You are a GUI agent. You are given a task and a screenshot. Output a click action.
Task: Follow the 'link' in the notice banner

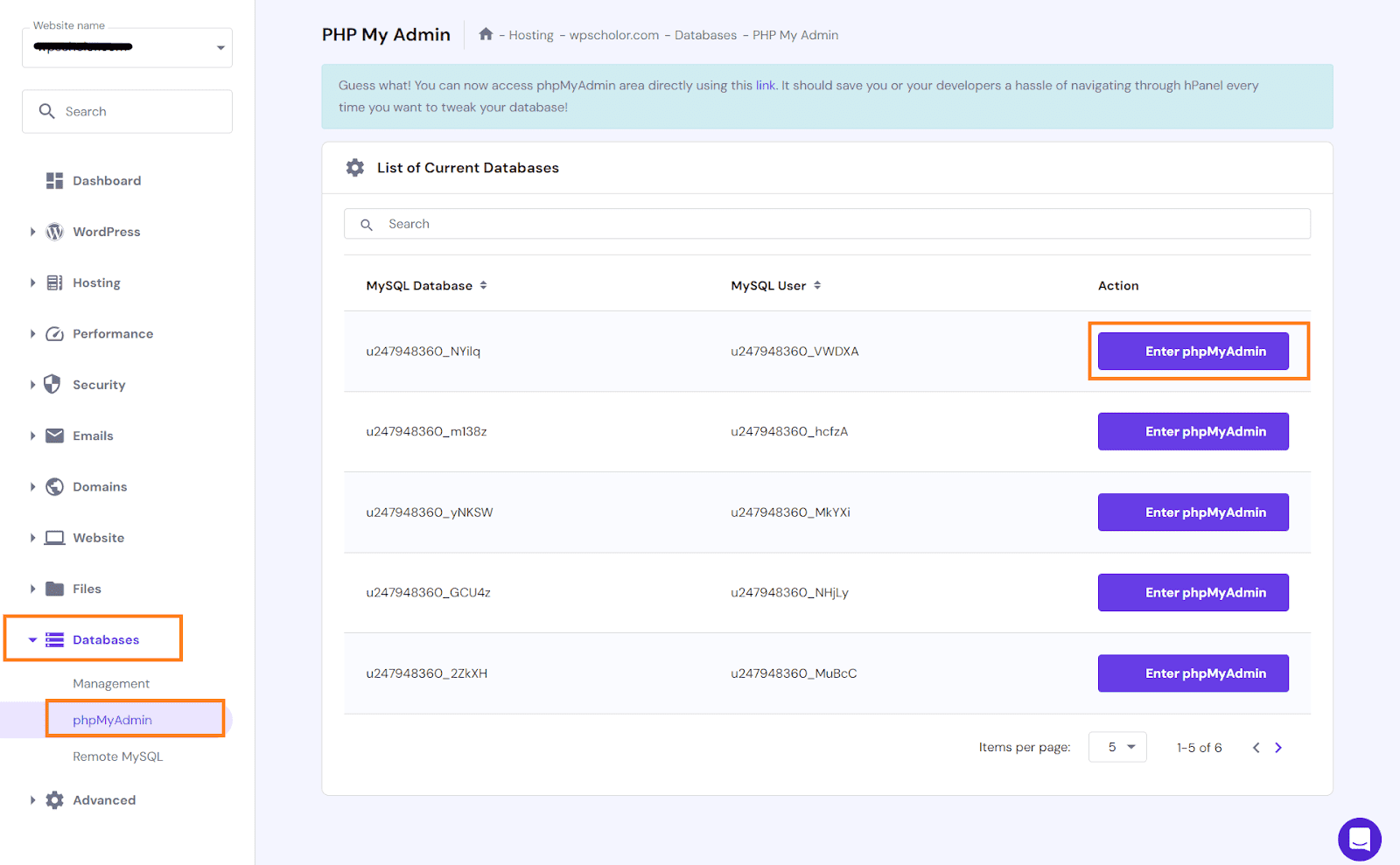(766, 86)
